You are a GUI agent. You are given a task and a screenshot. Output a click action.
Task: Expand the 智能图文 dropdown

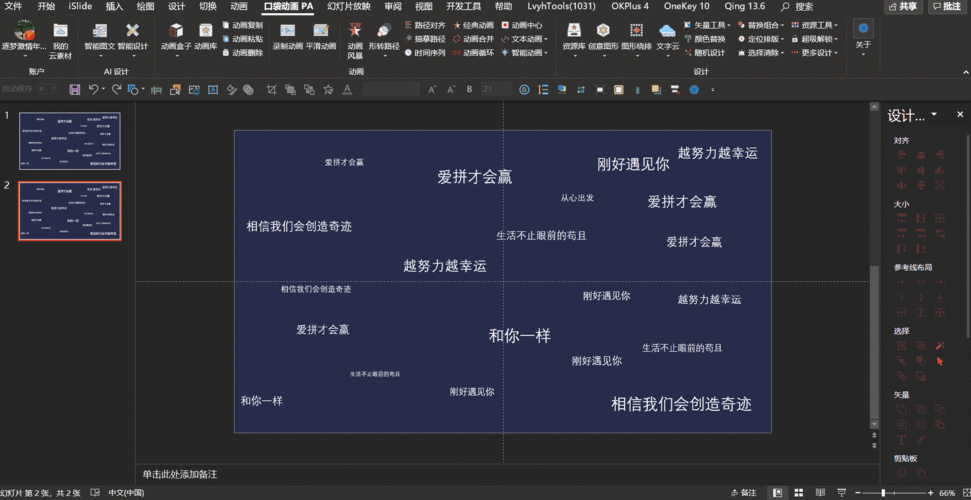click(100, 55)
